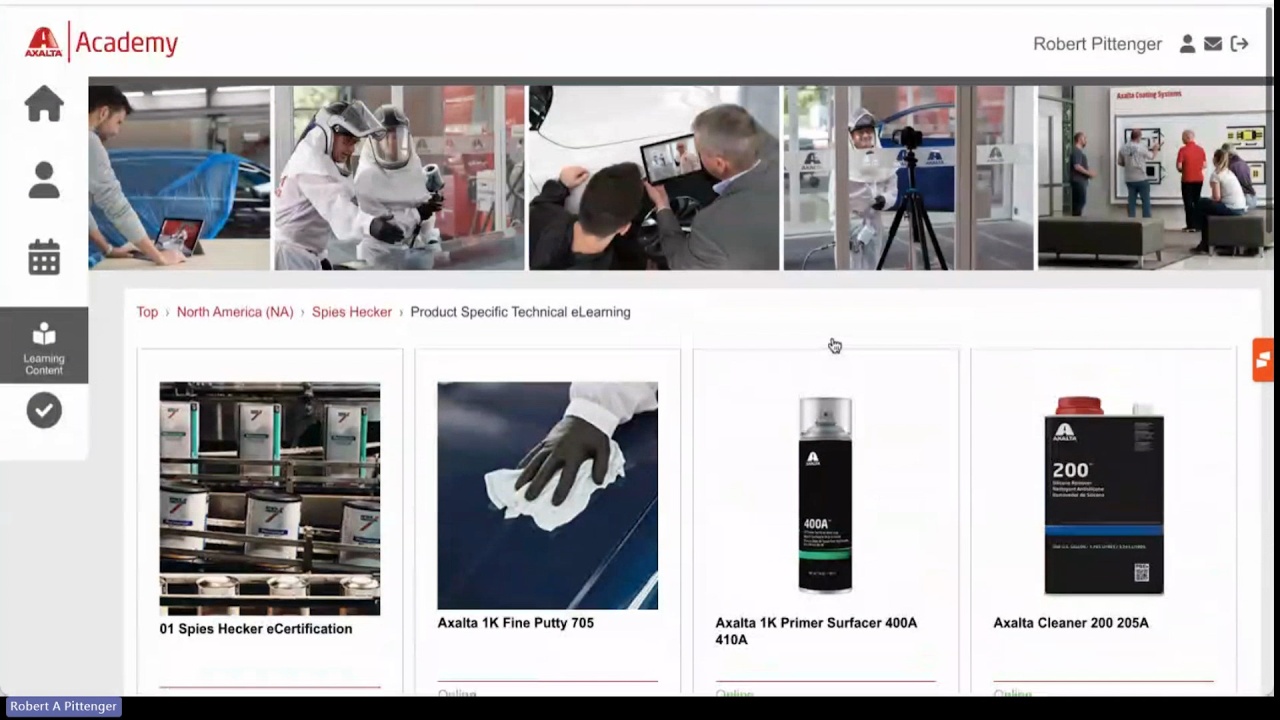Viewport: 1280px width, 720px height.
Task: Click the logout arrow icon in the header
Action: pos(1240,44)
